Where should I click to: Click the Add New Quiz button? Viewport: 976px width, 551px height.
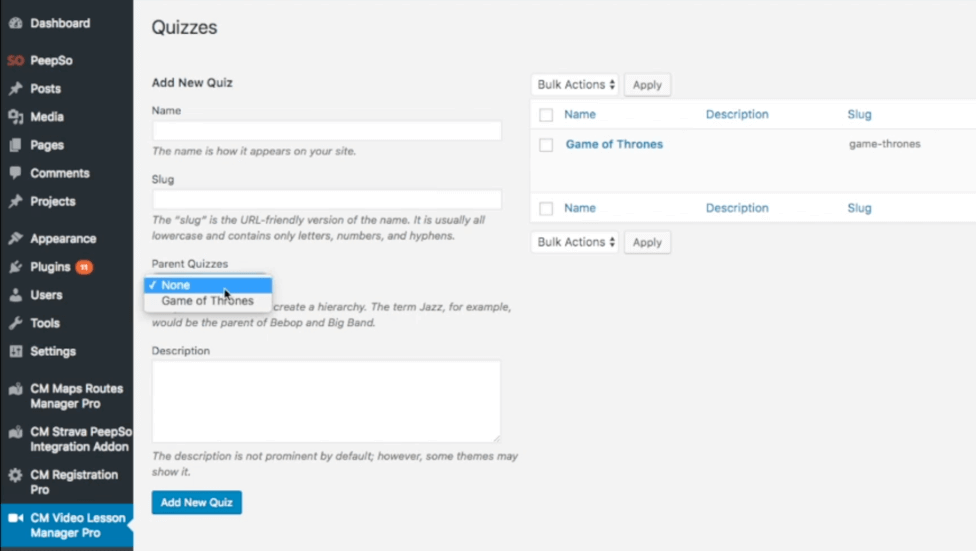point(196,502)
